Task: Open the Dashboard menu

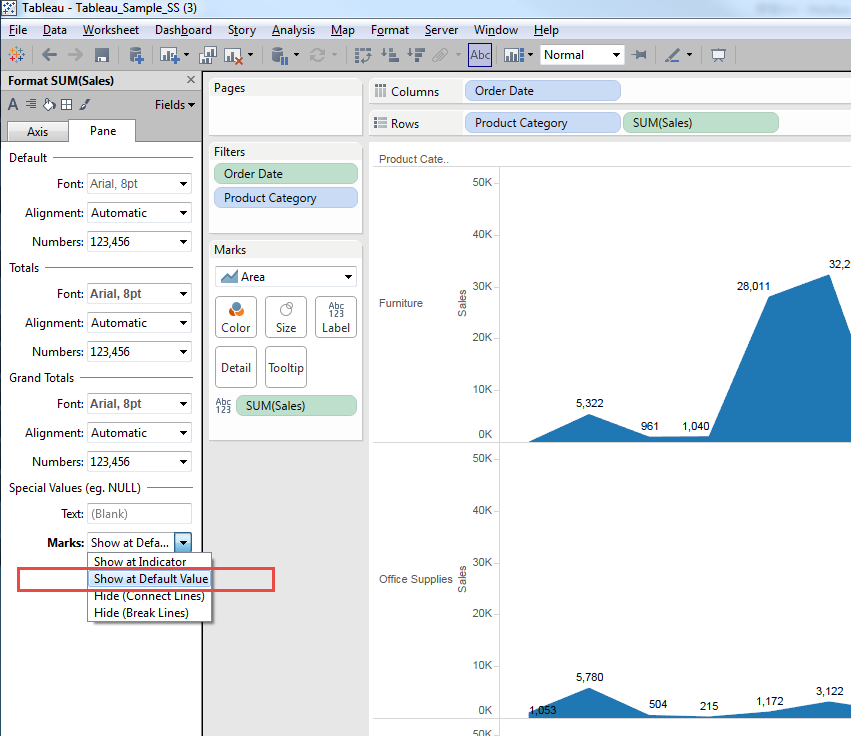Action: (x=183, y=30)
